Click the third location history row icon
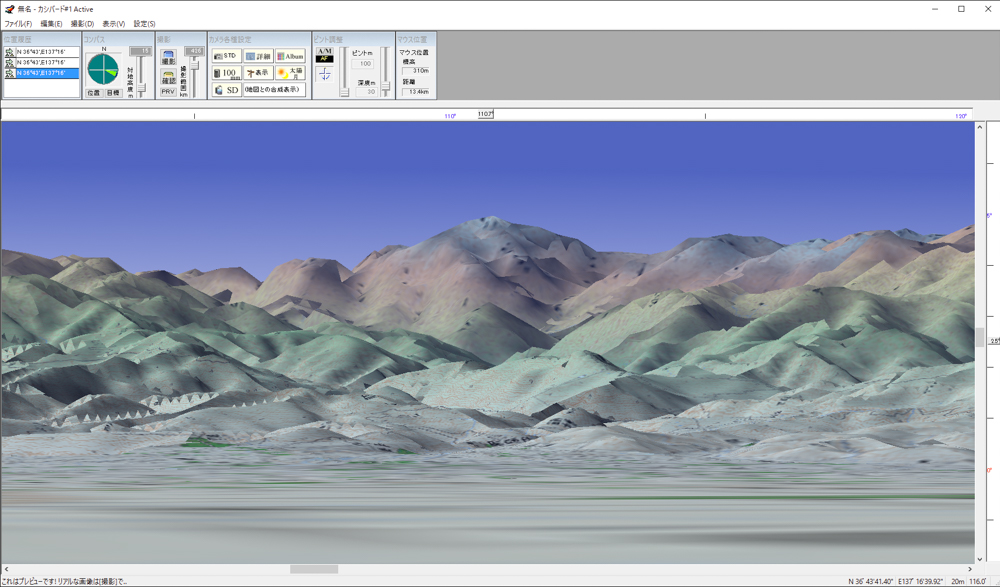Viewport: 1000px width, 587px height. 10,73
